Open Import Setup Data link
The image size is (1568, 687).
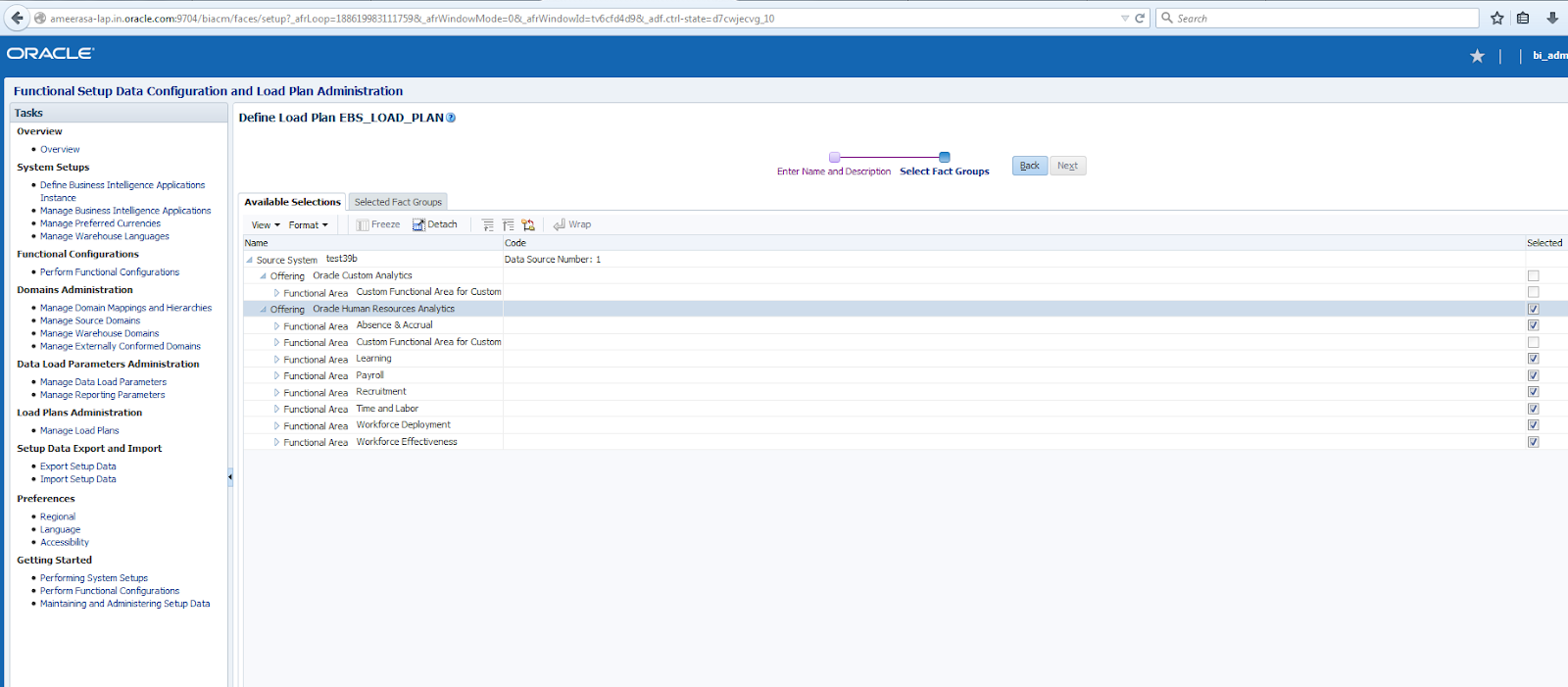tap(78, 479)
